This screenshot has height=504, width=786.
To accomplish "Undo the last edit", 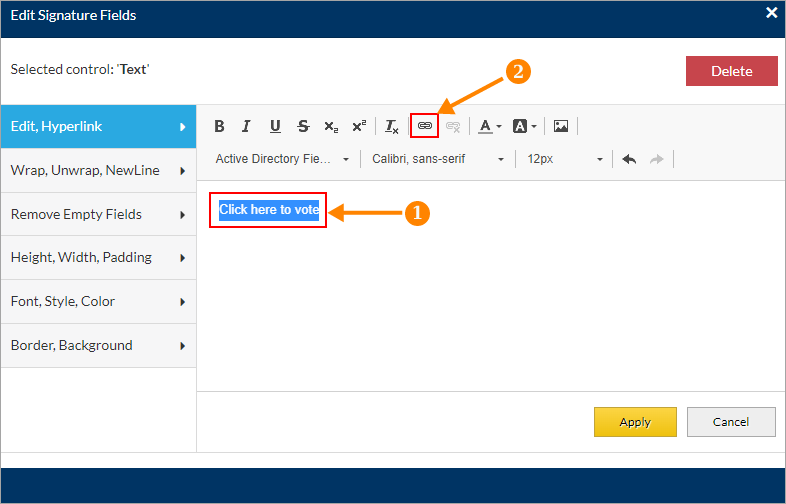I will click(x=629, y=159).
